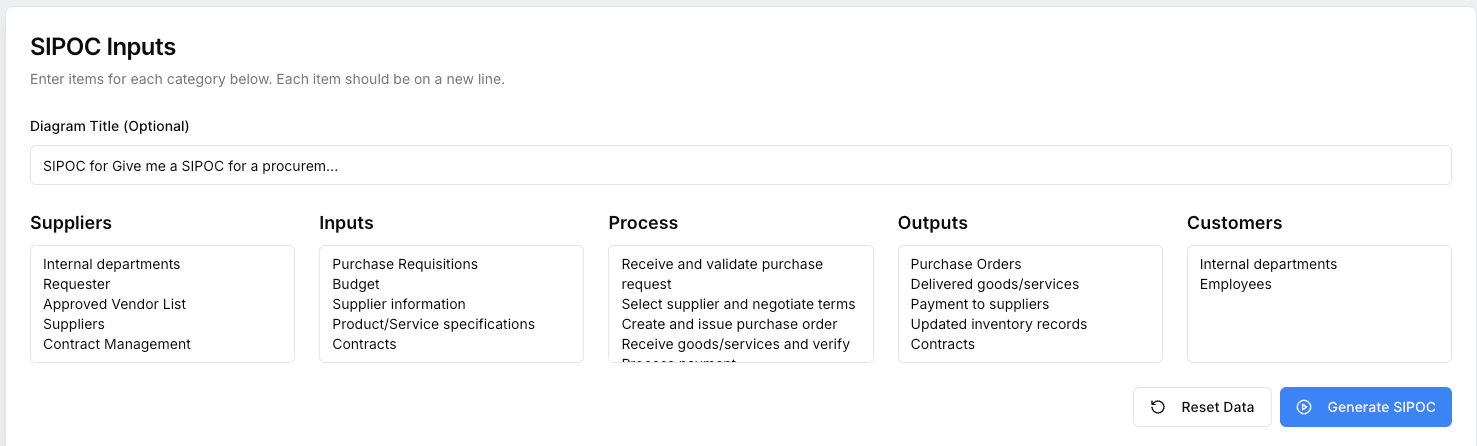Image resolution: width=1477 pixels, height=446 pixels.
Task: Click the reset arrow icon in Reset Data
Action: 1158,407
